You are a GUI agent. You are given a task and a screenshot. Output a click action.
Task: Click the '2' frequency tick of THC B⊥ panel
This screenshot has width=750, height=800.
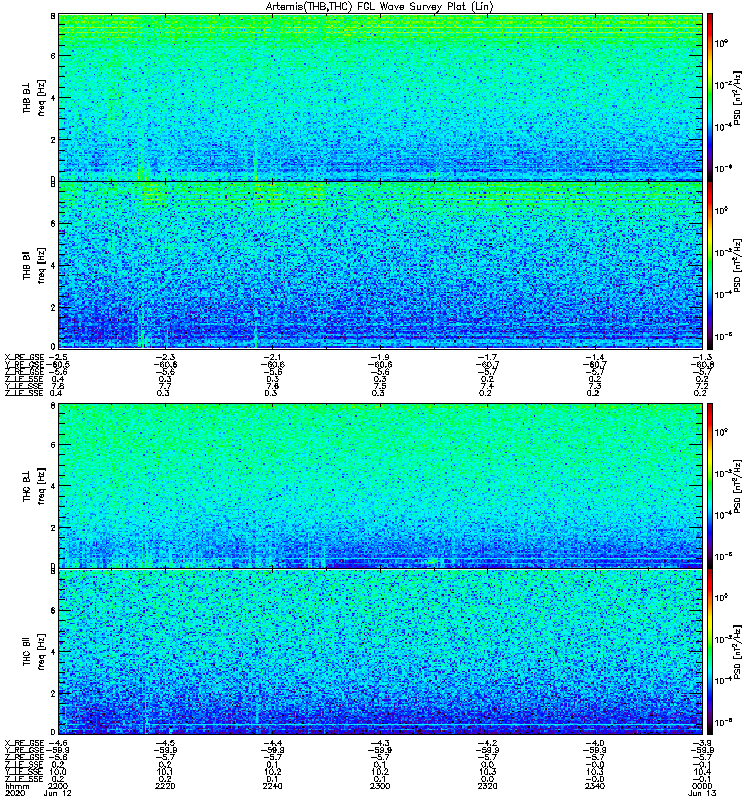coord(53,528)
